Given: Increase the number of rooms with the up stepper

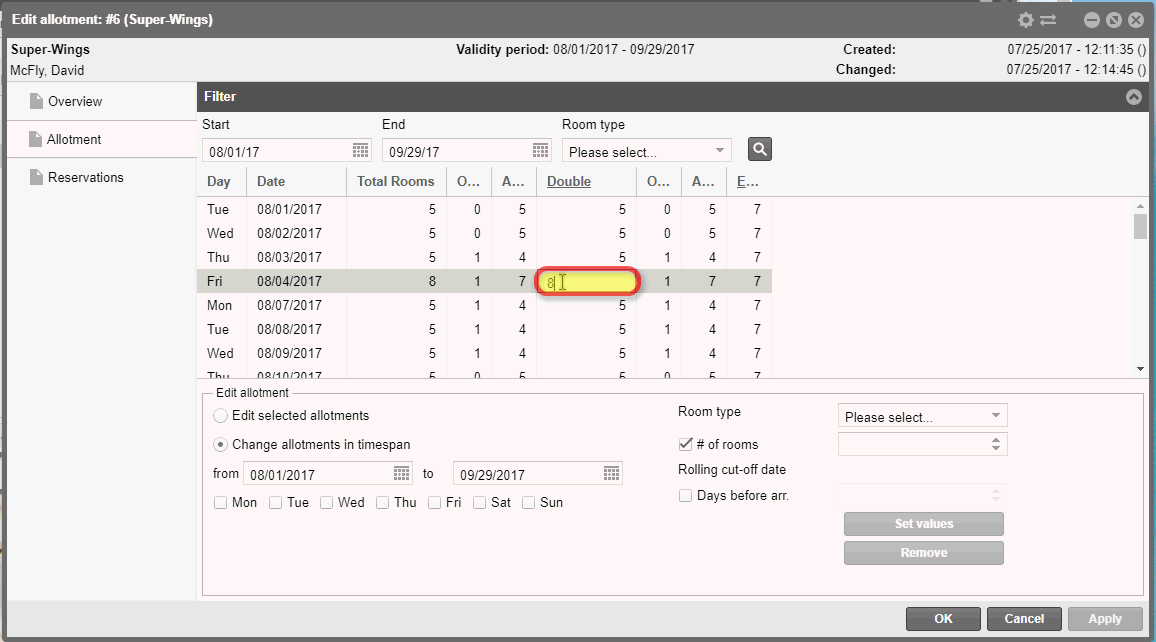Looking at the screenshot, I should point(997,438).
